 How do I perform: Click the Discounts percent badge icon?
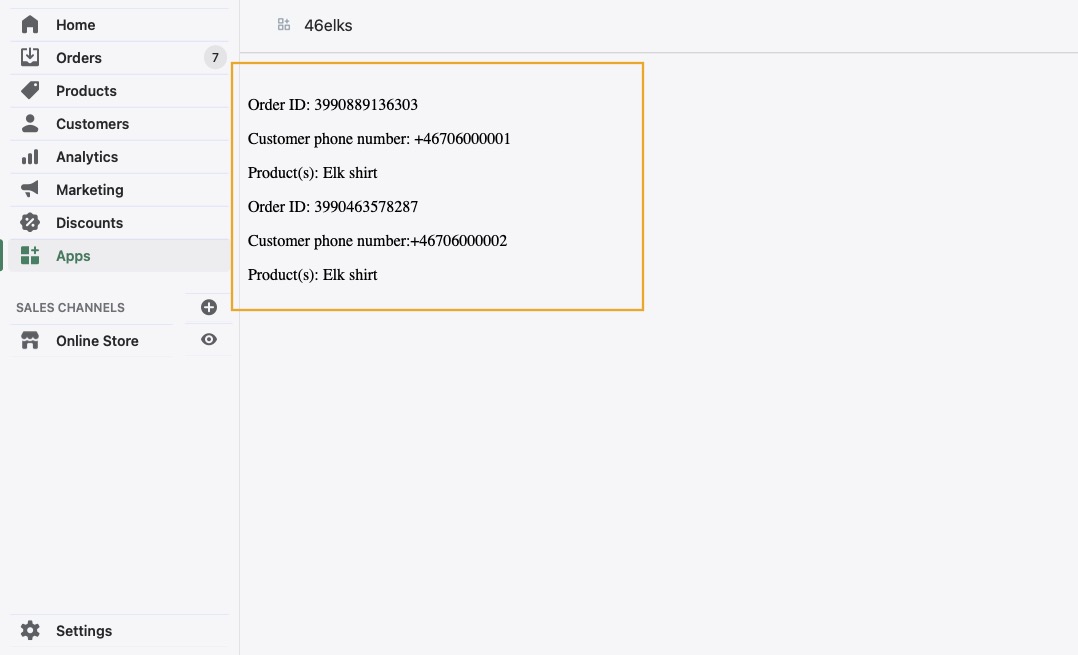click(x=30, y=223)
